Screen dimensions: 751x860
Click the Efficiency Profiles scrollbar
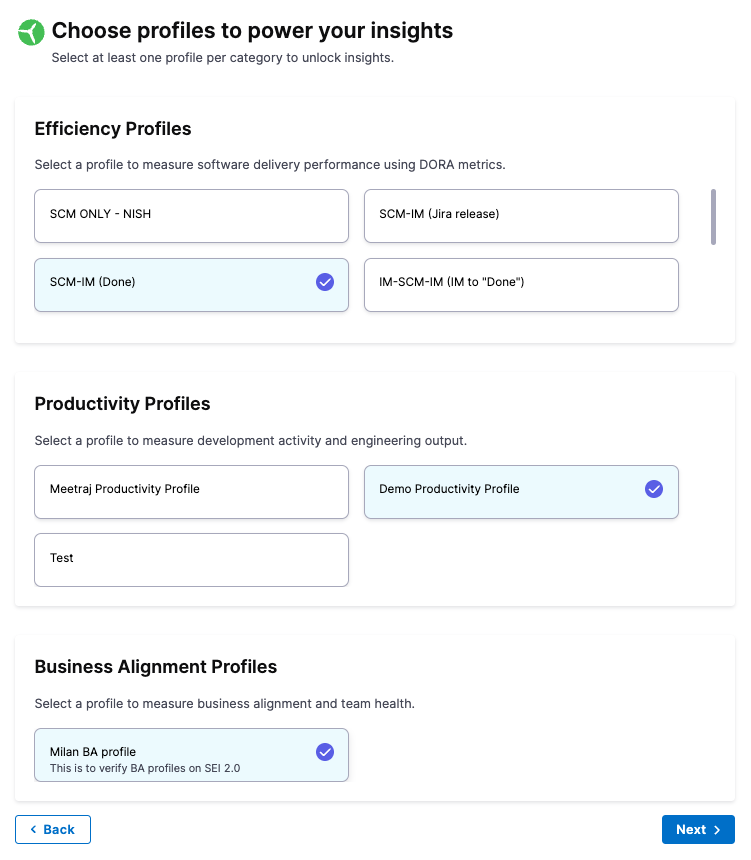(713, 216)
